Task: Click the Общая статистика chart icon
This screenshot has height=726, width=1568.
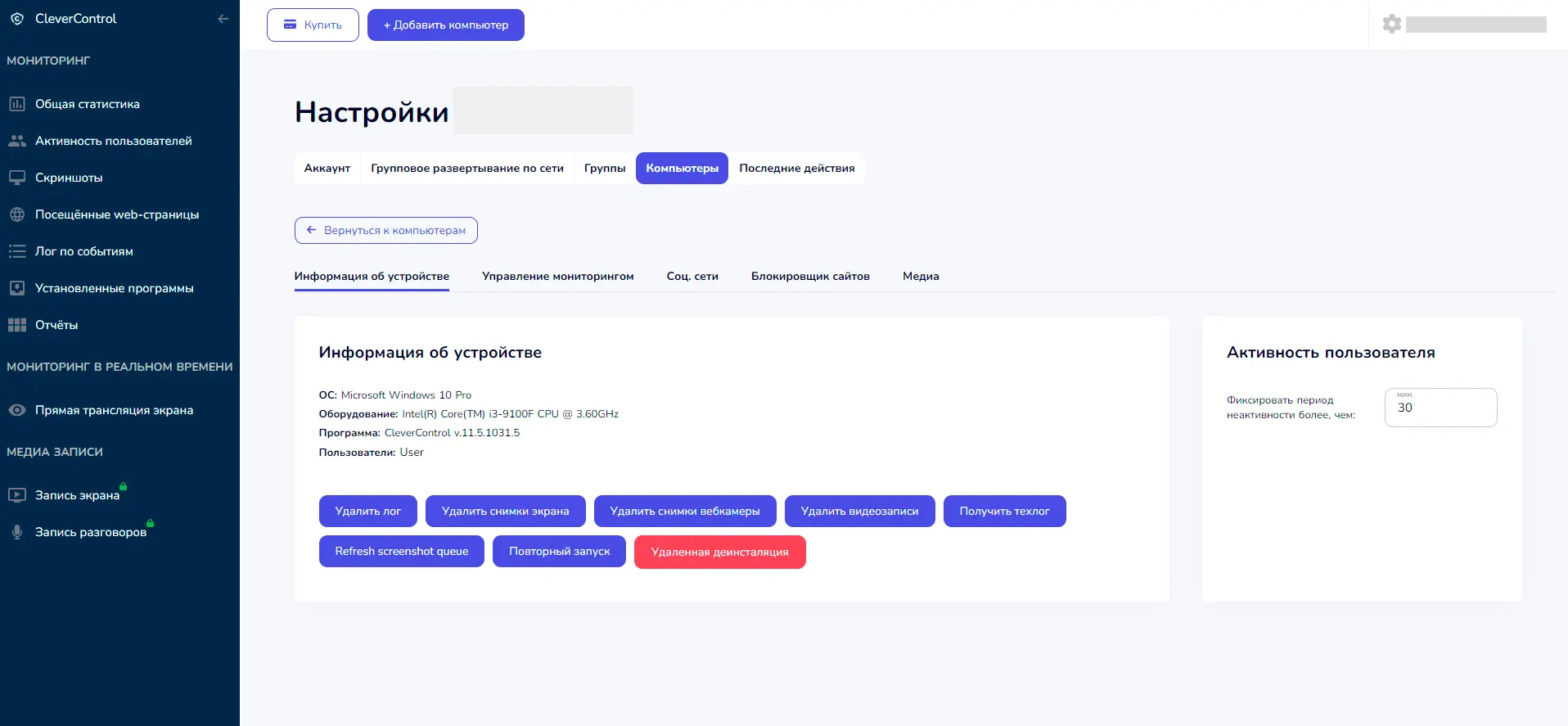Action: (x=17, y=104)
